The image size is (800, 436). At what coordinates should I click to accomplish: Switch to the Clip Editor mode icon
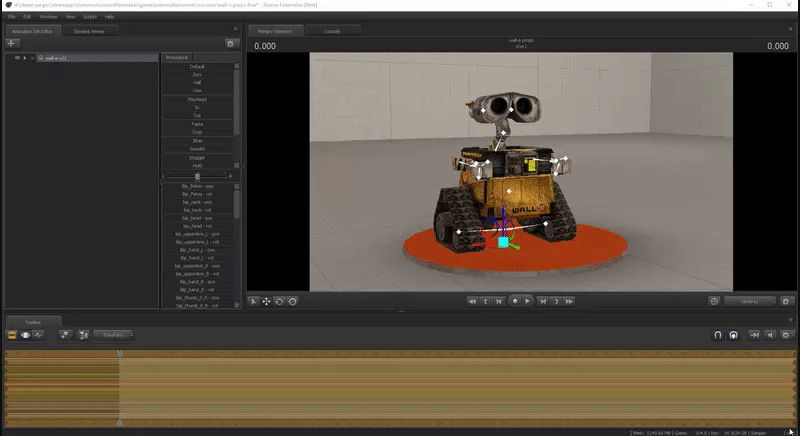tap(12, 335)
